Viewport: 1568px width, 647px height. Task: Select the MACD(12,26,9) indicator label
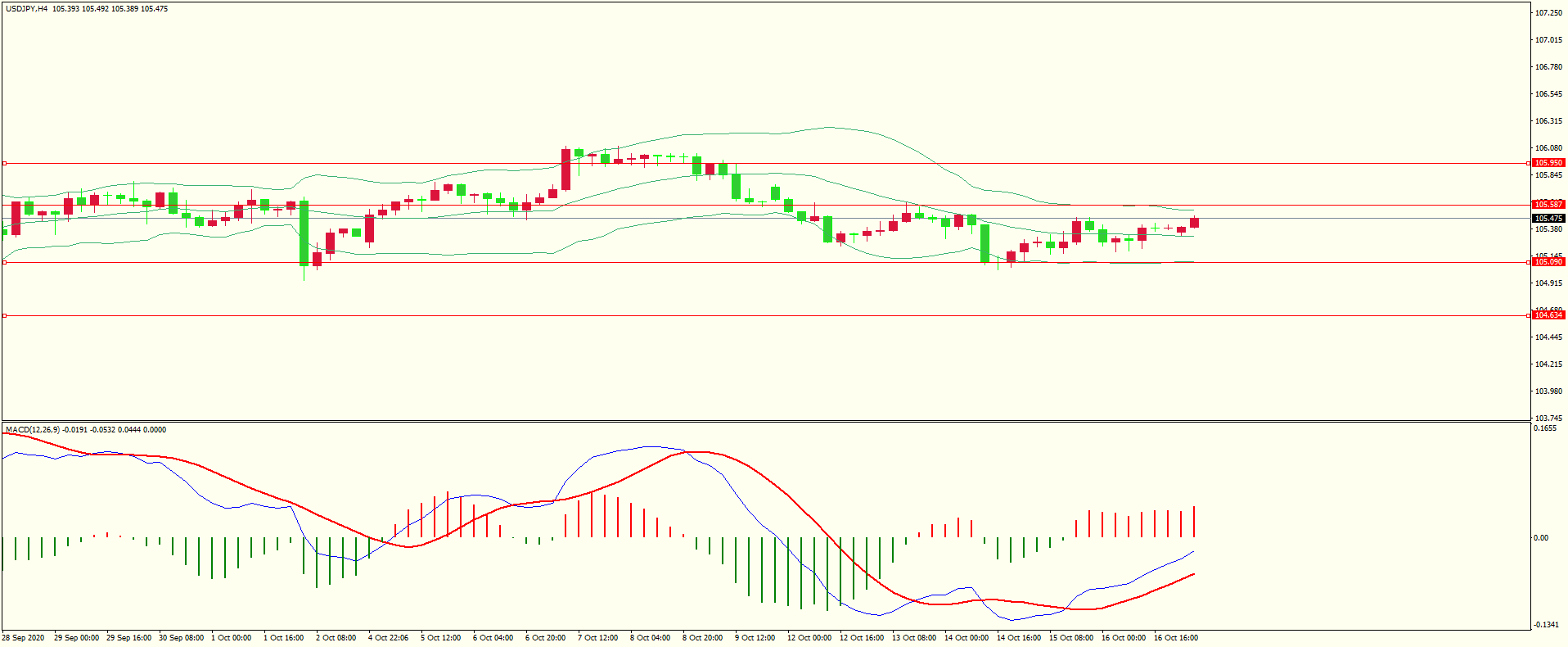(33, 430)
